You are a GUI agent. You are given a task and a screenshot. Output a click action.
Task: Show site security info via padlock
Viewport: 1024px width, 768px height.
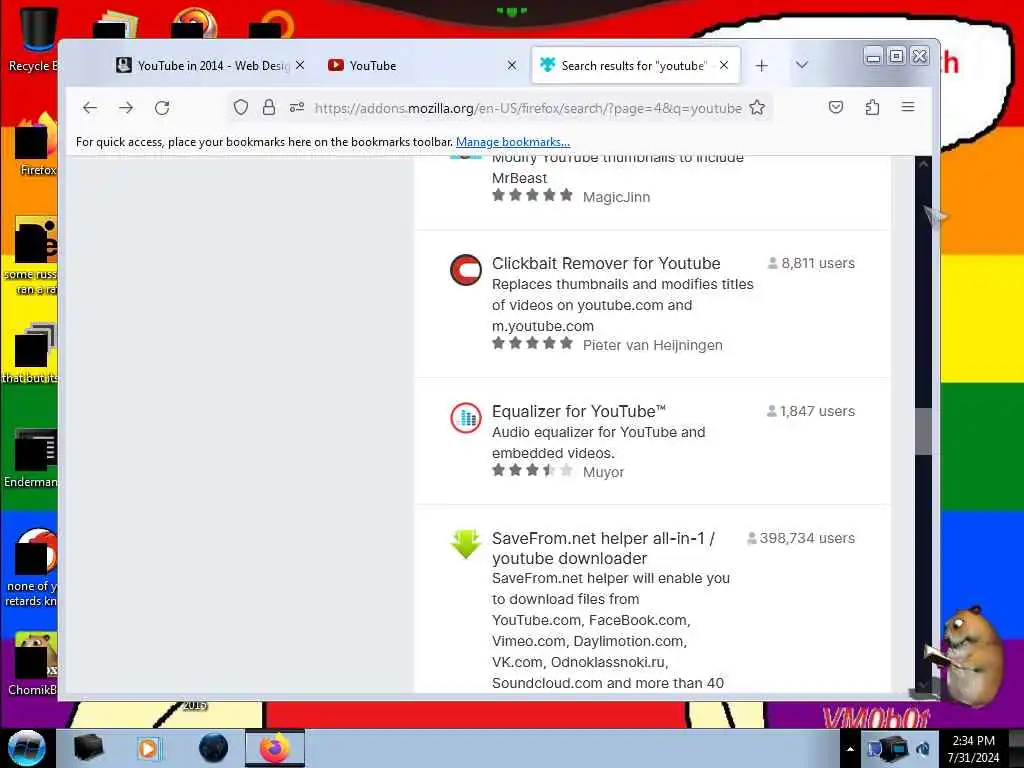pos(268,108)
